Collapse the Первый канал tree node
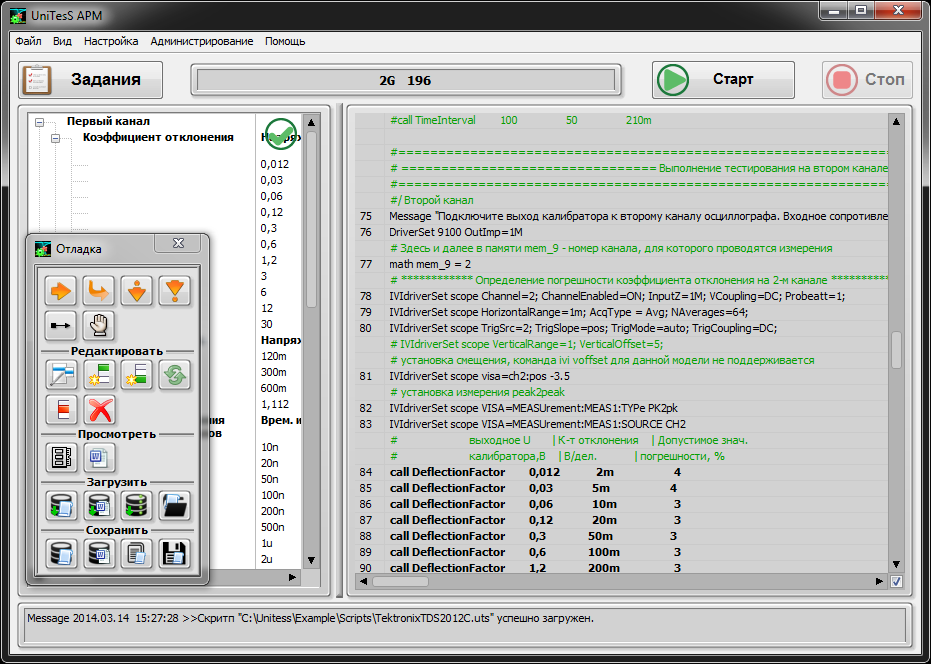The width and height of the screenshot is (931, 664). pos(40,122)
